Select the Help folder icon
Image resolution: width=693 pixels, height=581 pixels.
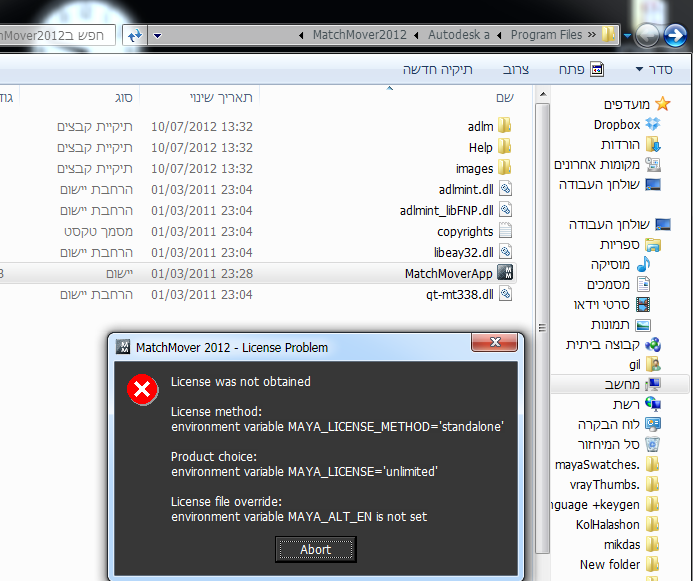pyautogui.click(x=505, y=146)
